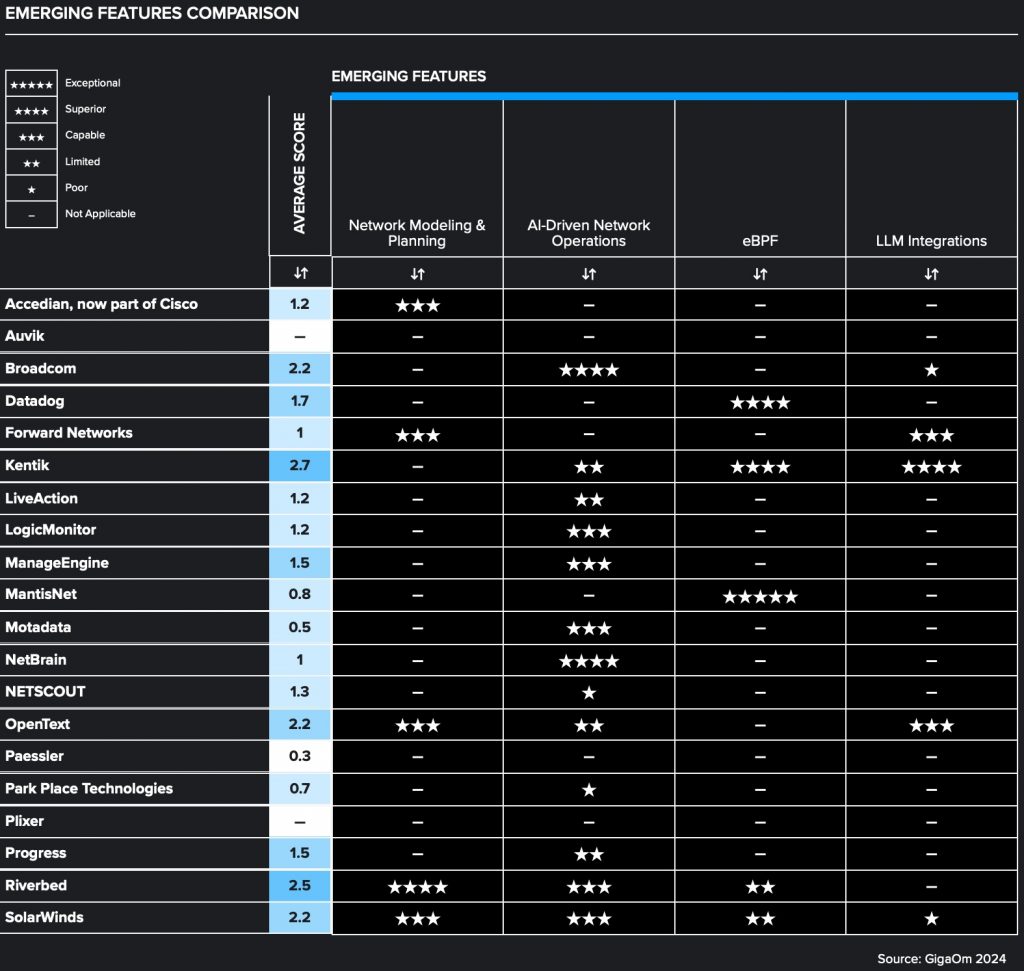Select the Kentik vendor name
The height and width of the screenshot is (971, 1024).
[30, 465]
